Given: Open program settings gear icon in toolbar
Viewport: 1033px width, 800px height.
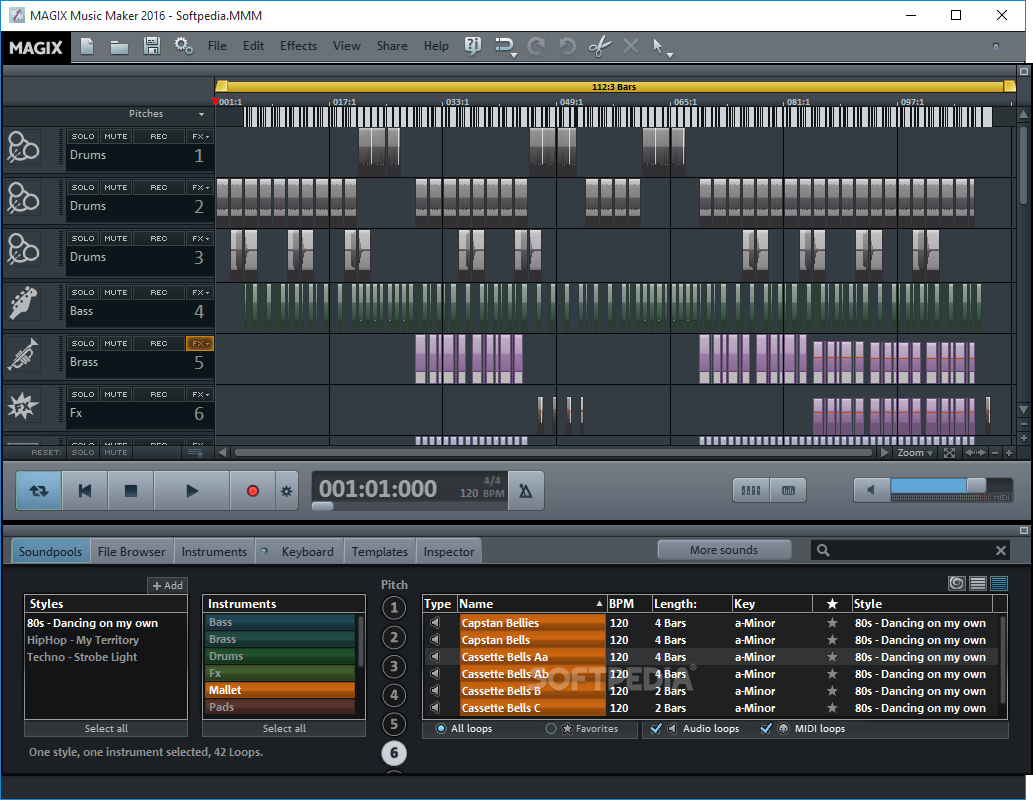Looking at the screenshot, I should coord(184,46).
